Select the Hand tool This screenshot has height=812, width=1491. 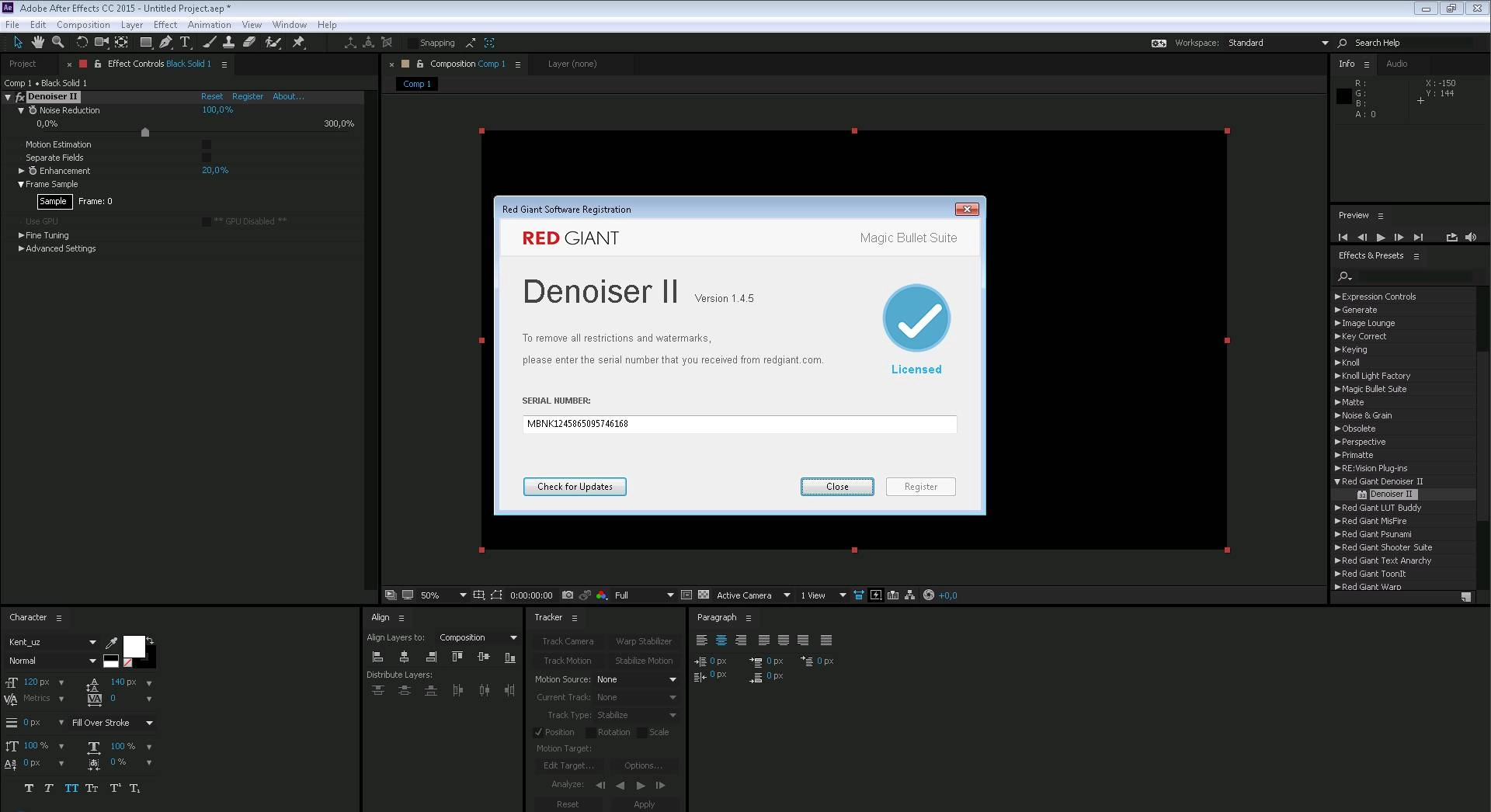38,43
